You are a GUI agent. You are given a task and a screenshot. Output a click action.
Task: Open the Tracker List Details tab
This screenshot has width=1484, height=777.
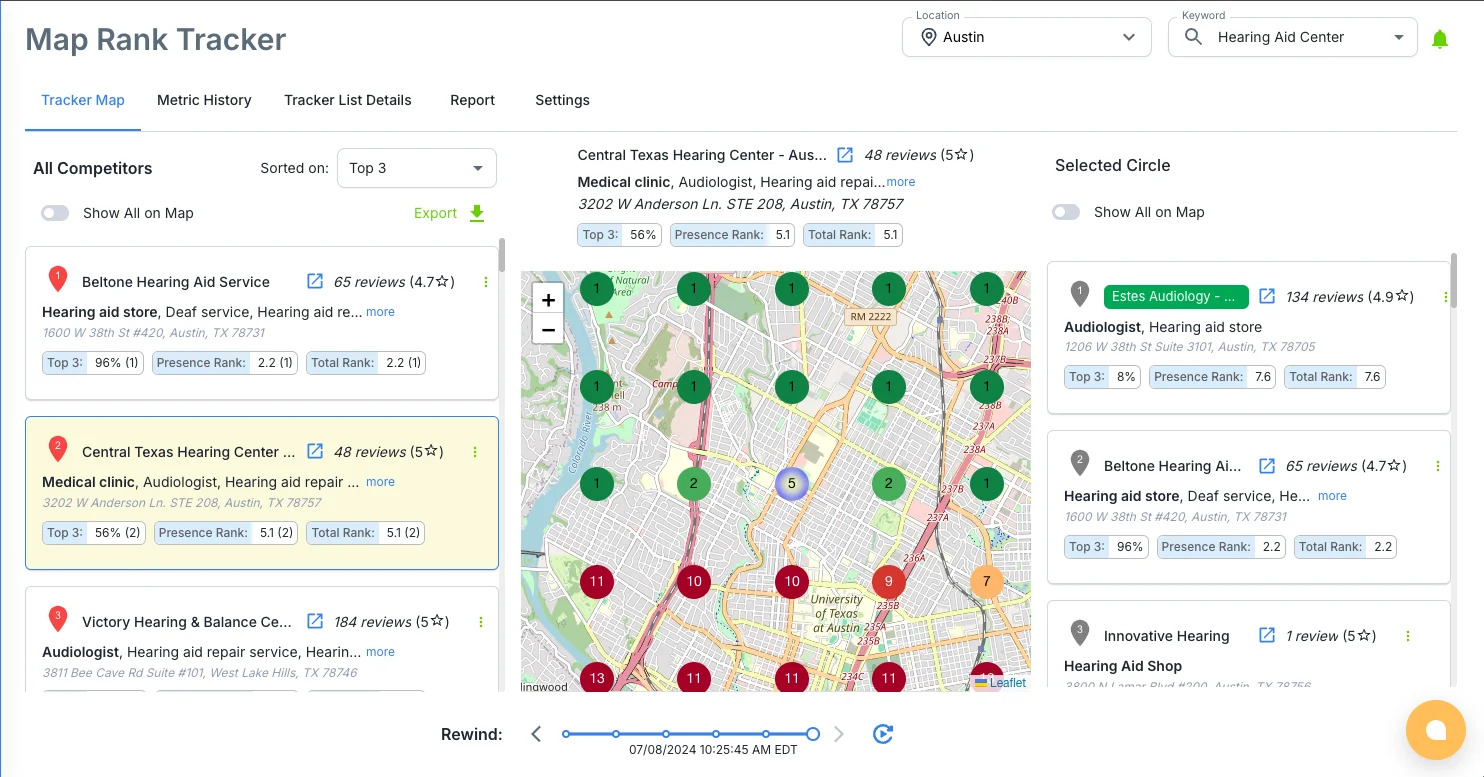pyautogui.click(x=347, y=100)
